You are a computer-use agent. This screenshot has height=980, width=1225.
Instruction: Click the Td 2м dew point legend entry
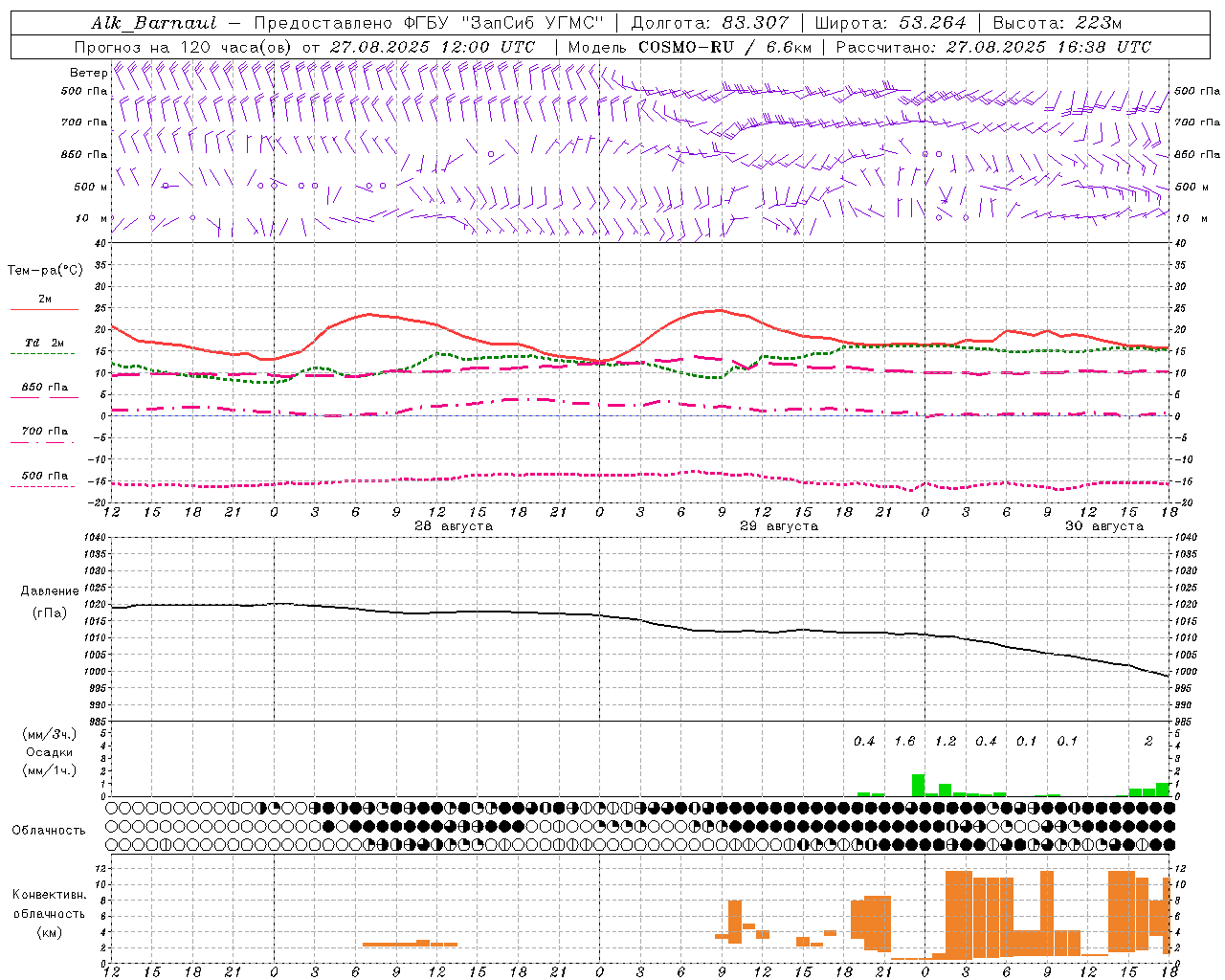click(x=45, y=343)
